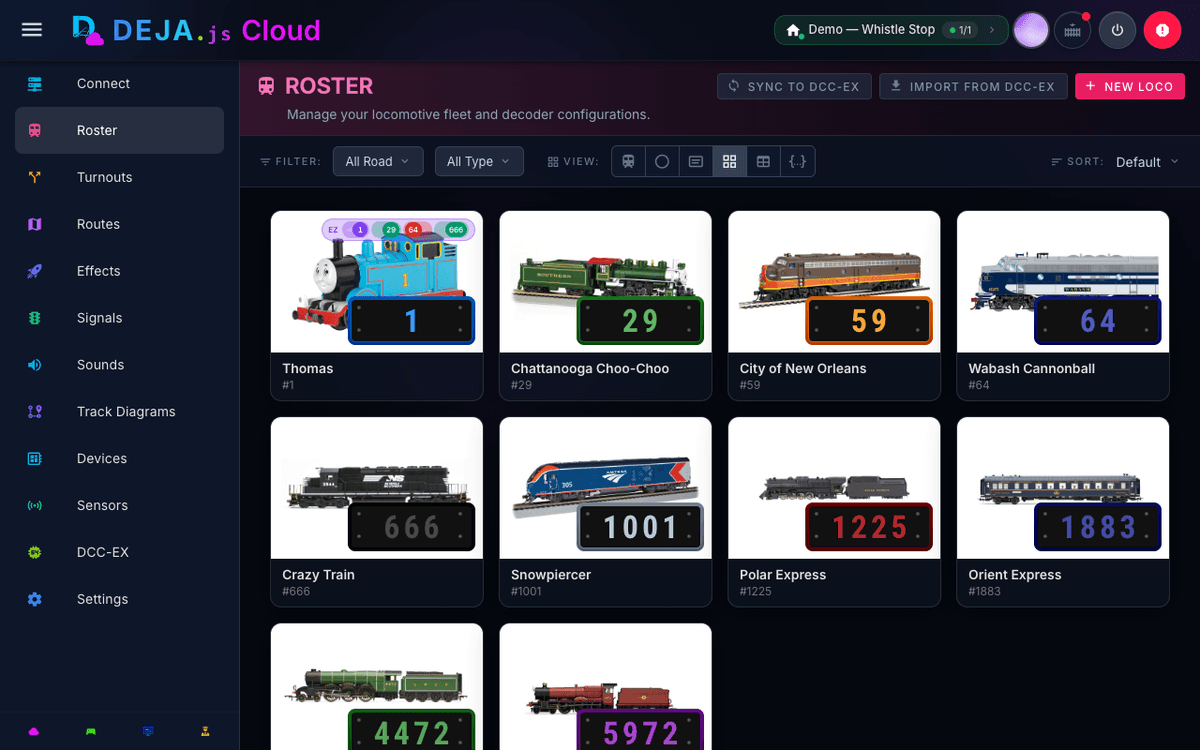Open the City of New Orleans card
This screenshot has width=1200, height=750.
834,306
